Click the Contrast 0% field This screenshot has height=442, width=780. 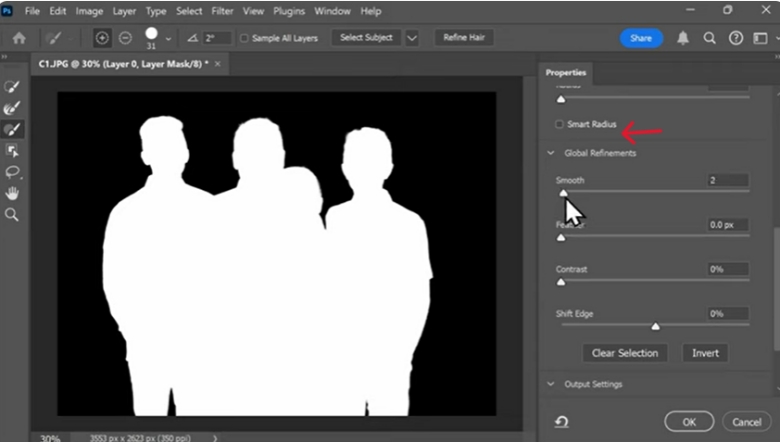pyautogui.click(x=728, y=269)
